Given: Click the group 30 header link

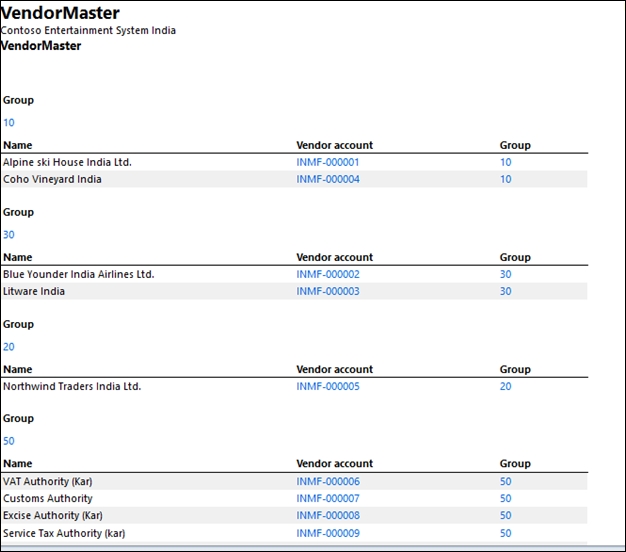Looking at the screenshot, I should [9, 235].
